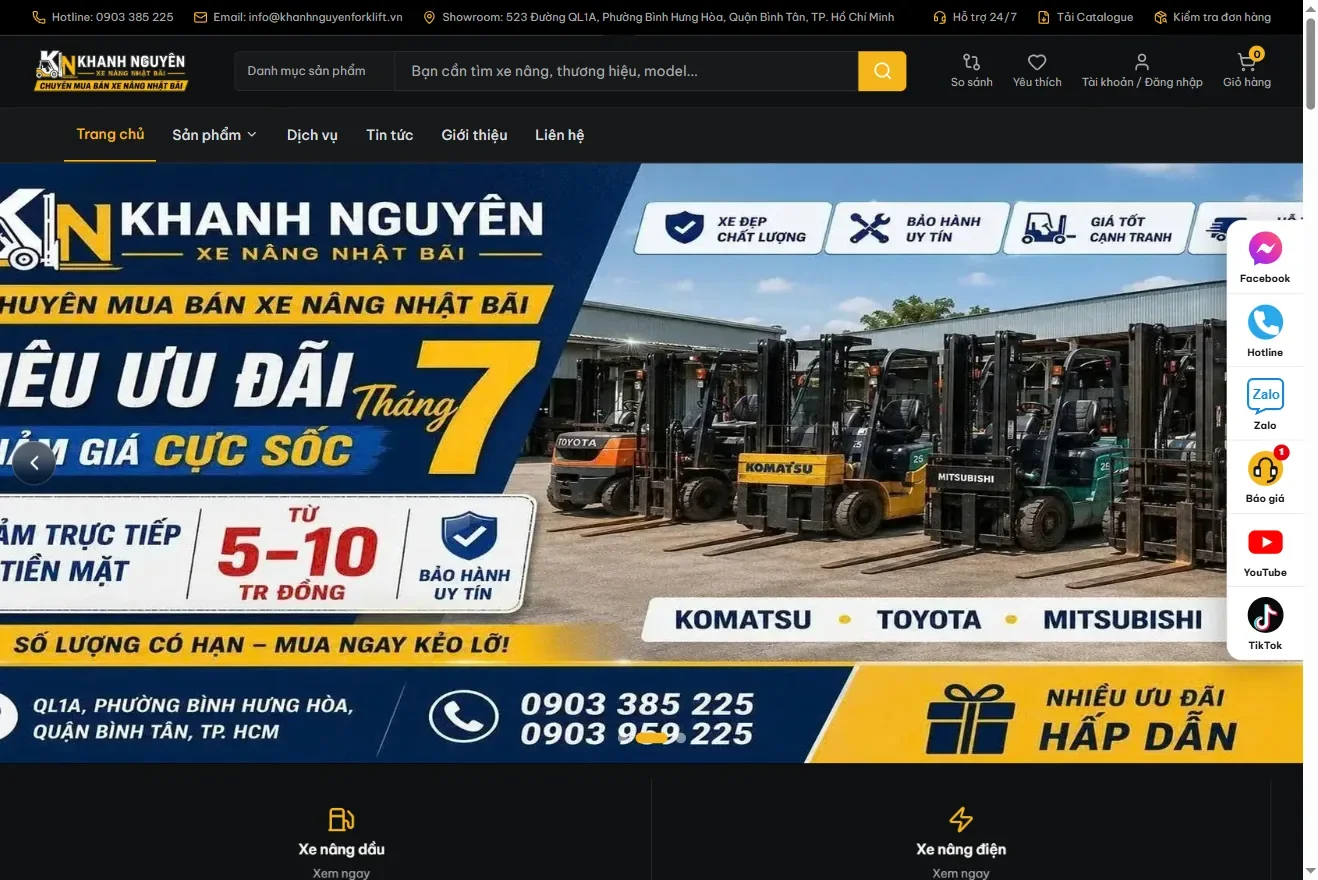1318x880 pixels.
Task: Click the Khanh Nguyên logo in header
Action: [111, 71]
